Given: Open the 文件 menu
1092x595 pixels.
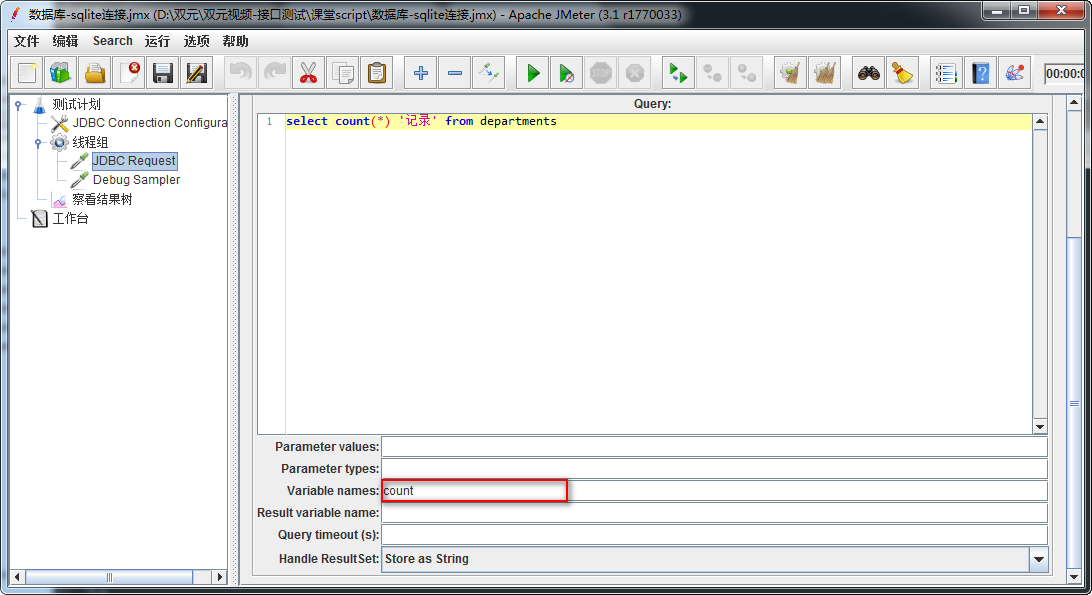Looking at the screenshot, I should (x=26, y=41).
